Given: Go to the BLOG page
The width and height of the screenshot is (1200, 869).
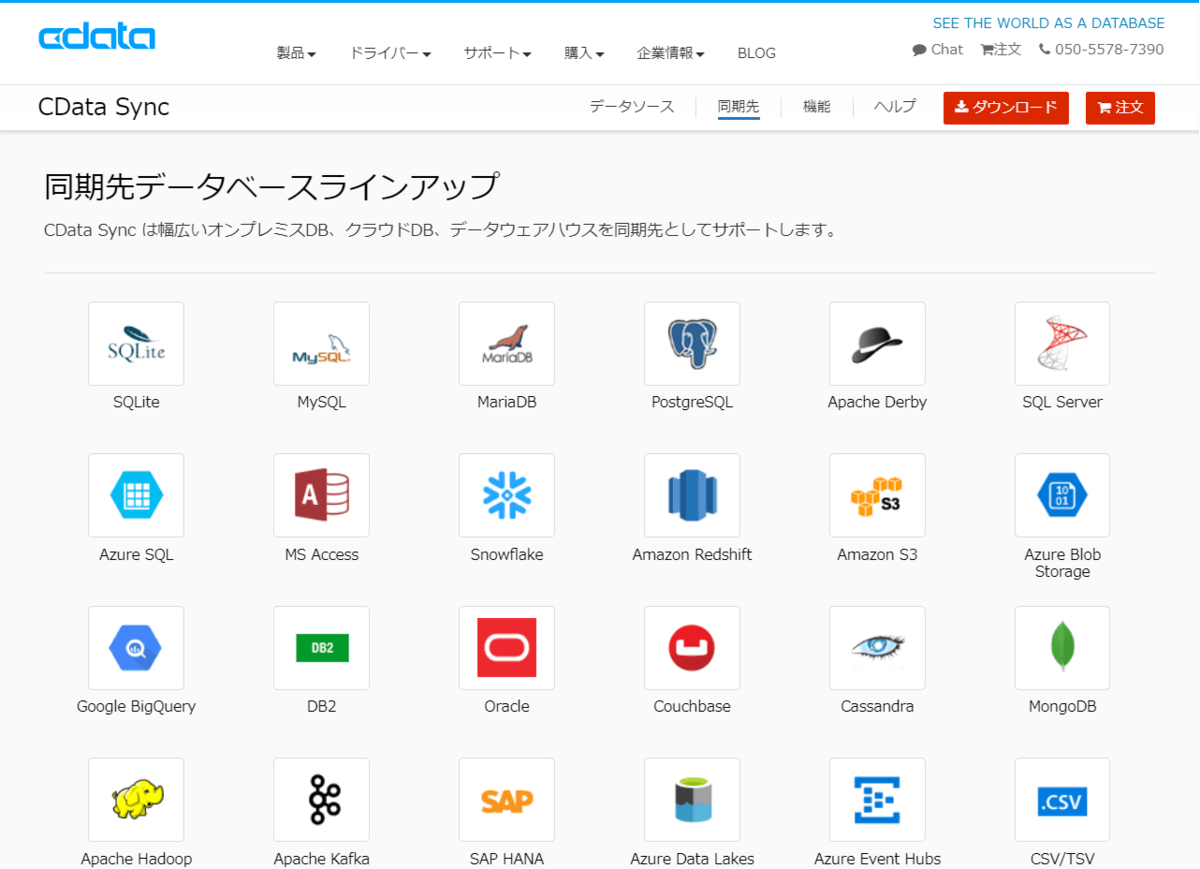Looking at the screenshot, I should 756,53.
